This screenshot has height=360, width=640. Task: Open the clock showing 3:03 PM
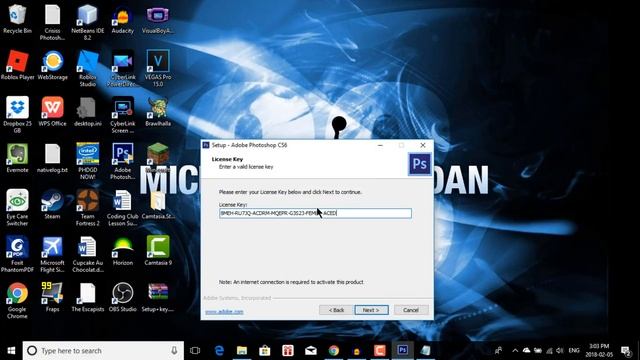coord(599,351)
